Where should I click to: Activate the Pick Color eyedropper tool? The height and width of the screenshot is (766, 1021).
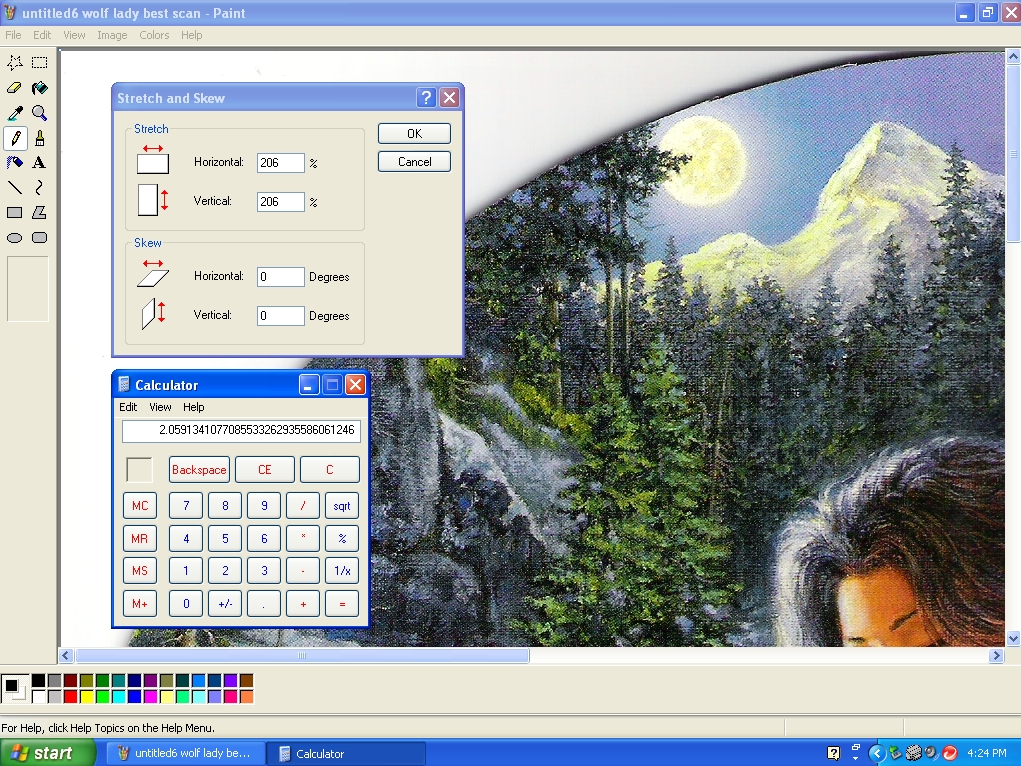point(15,113)
